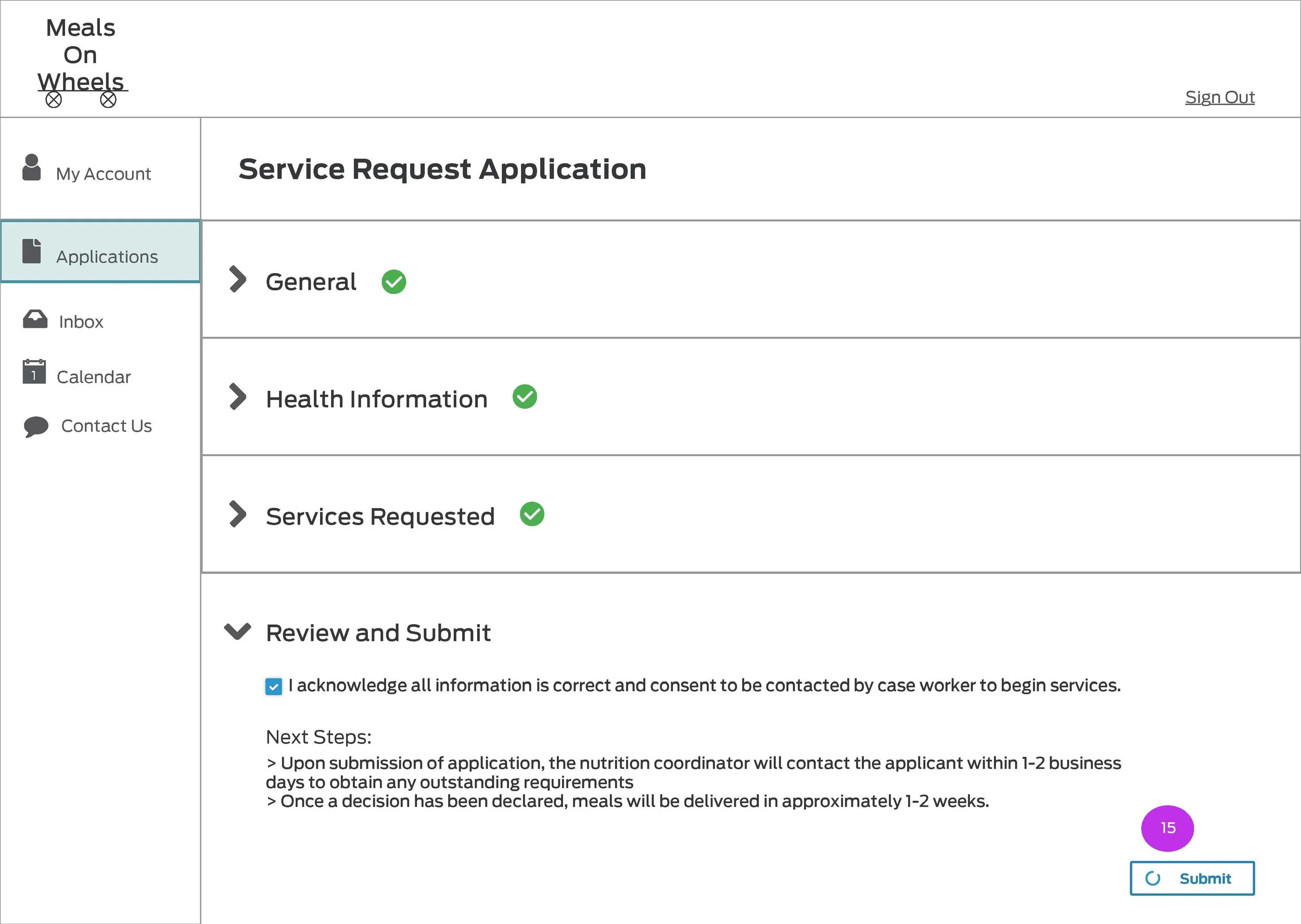Click the My Account person icon
Viewport: 1301px width, 924px height.
tap(31, 168)
